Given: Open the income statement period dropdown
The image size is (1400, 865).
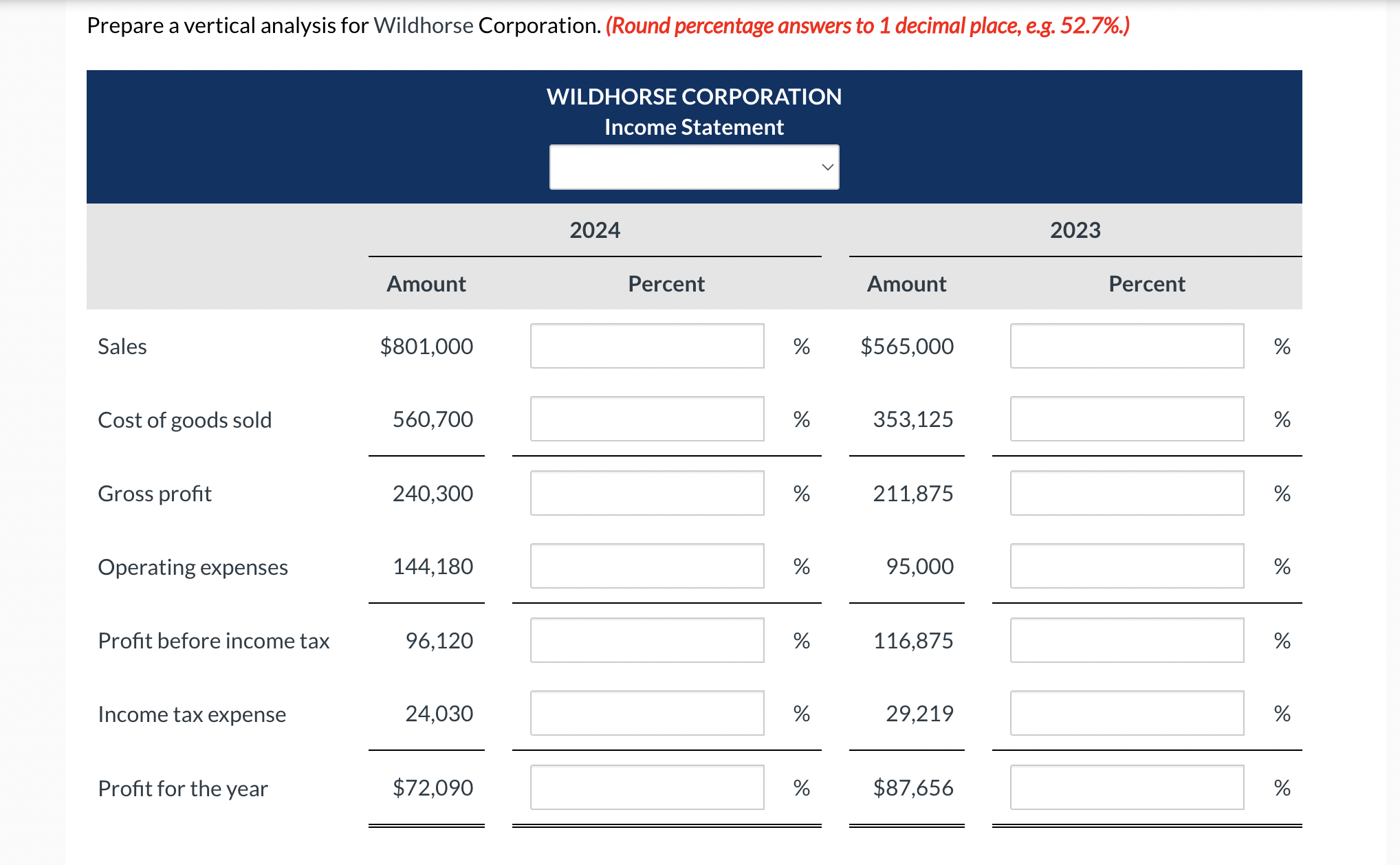Looking at the screenshot, I should coord(693,166).
